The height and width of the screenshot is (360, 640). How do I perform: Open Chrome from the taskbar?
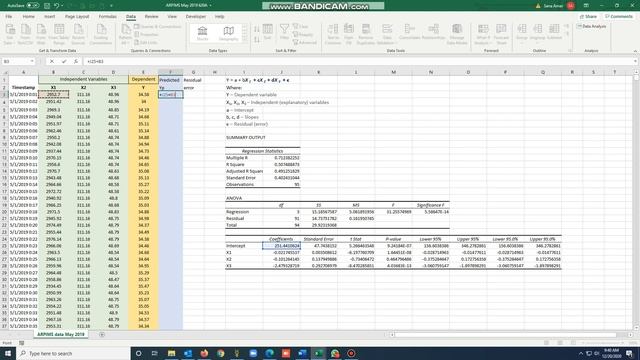point(221,353)
